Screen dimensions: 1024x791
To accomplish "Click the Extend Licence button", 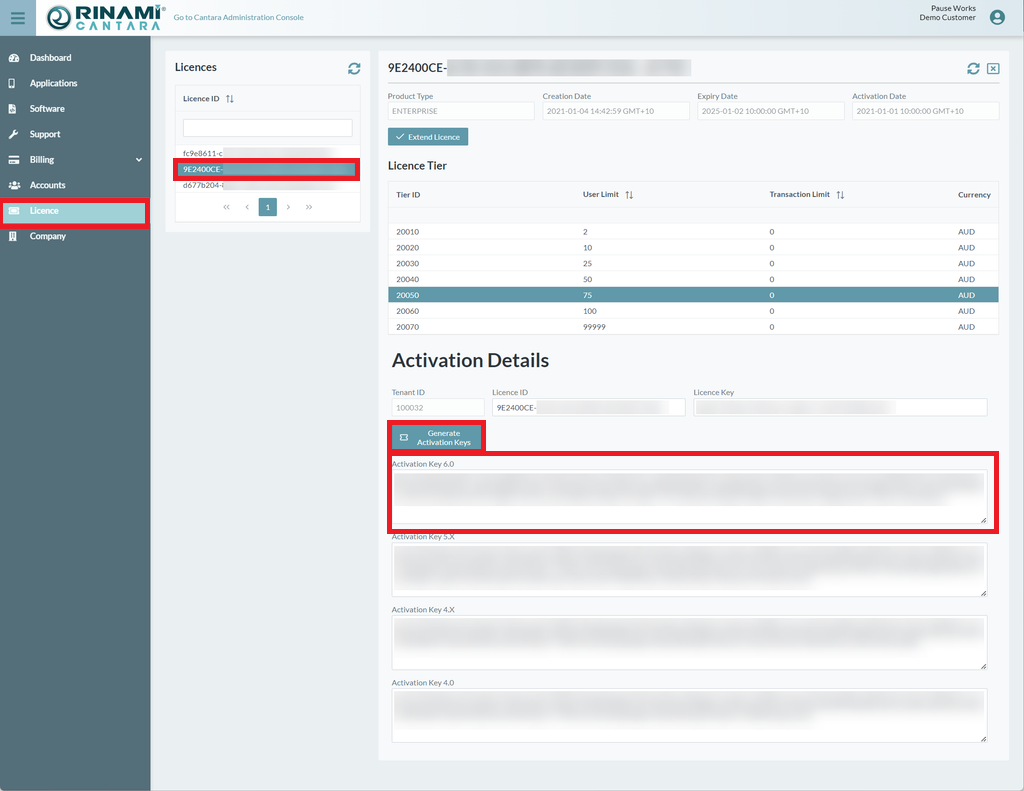I will pos(428,137).
